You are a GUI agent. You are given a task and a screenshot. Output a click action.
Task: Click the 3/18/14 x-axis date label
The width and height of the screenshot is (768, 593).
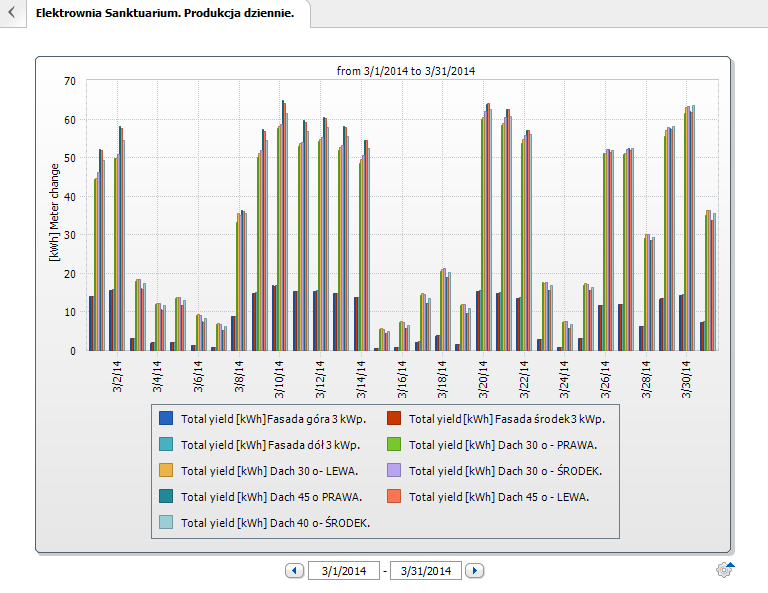[442, 380]
